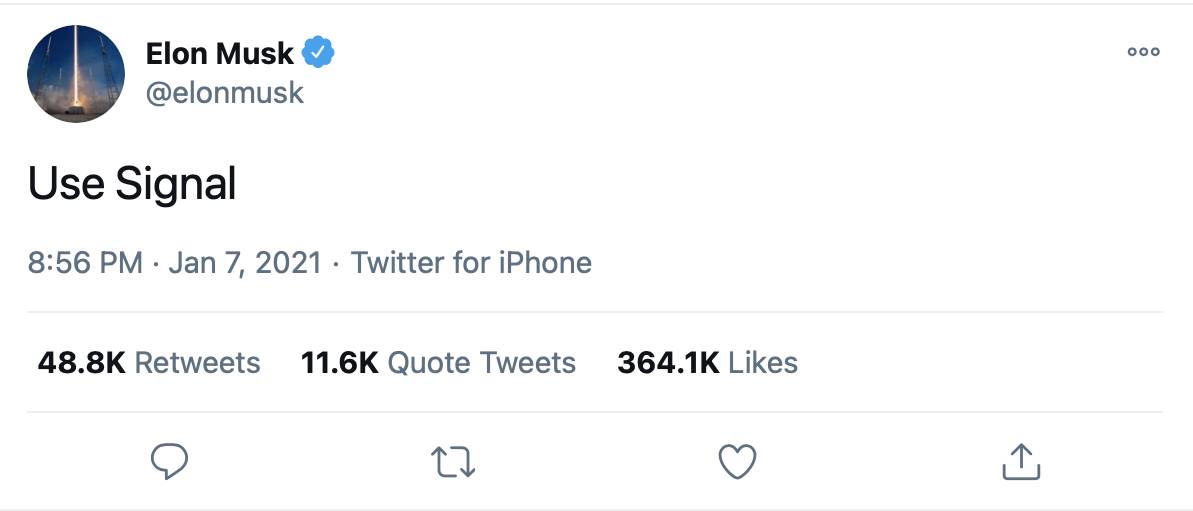
Task: Like the tweet with the heart icon
Action: (x=737, y=461)
